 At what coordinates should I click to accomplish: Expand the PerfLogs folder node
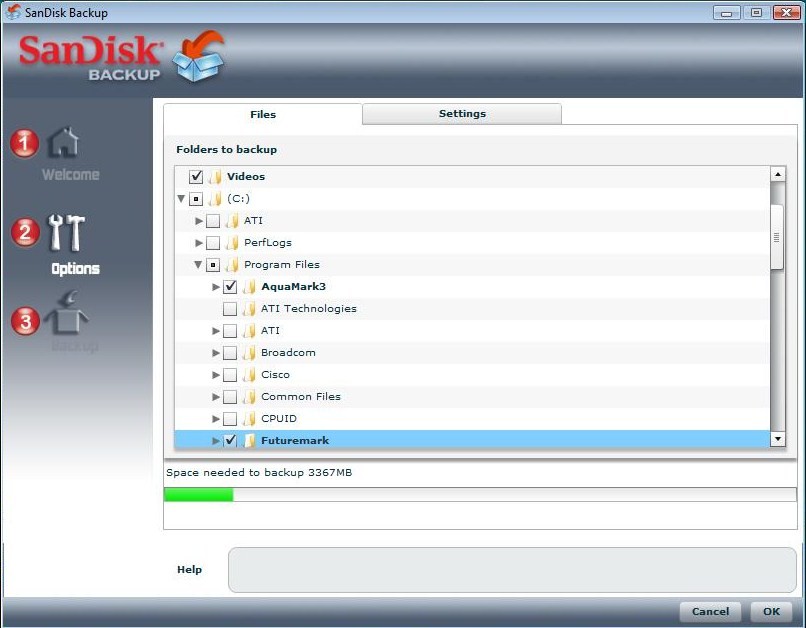[x=199, y=243]
